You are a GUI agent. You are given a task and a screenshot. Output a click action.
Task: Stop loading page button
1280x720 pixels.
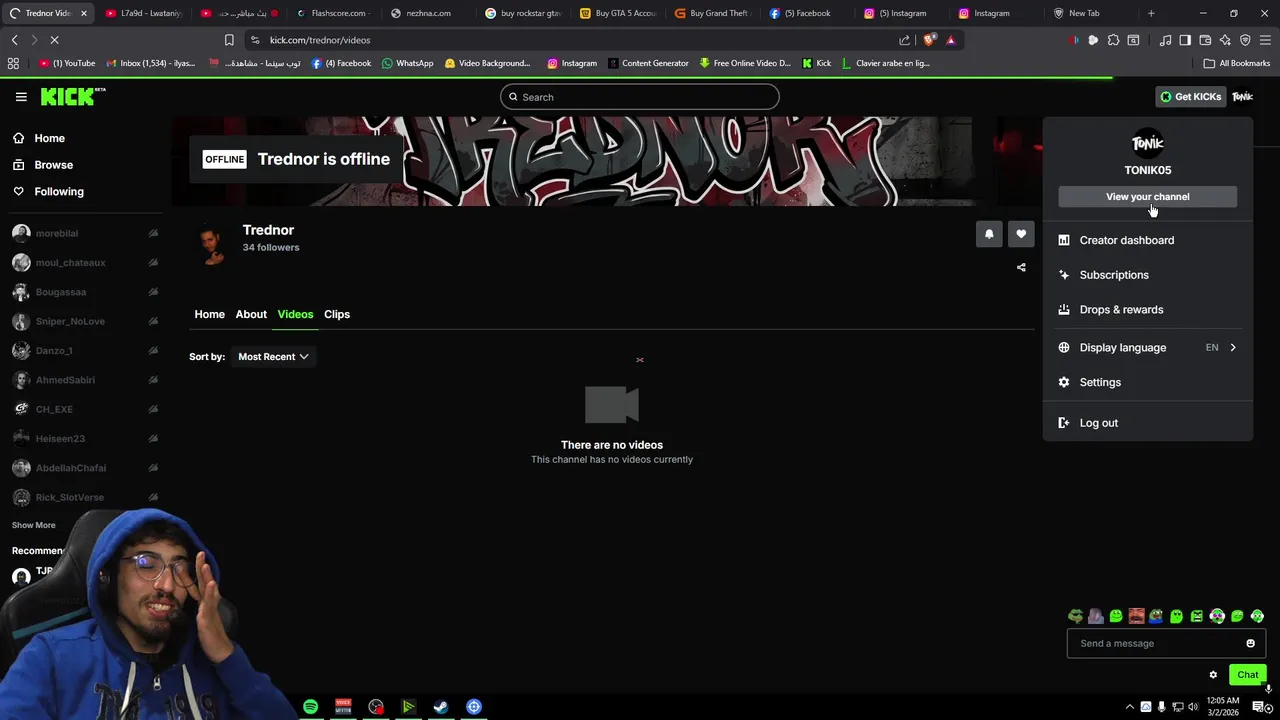(x=54, y=40)
